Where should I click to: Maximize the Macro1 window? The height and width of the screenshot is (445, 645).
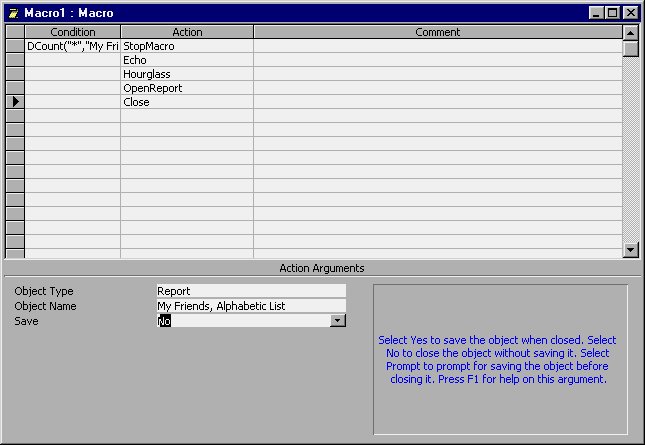pyautogui.click(x=612, y=13)
